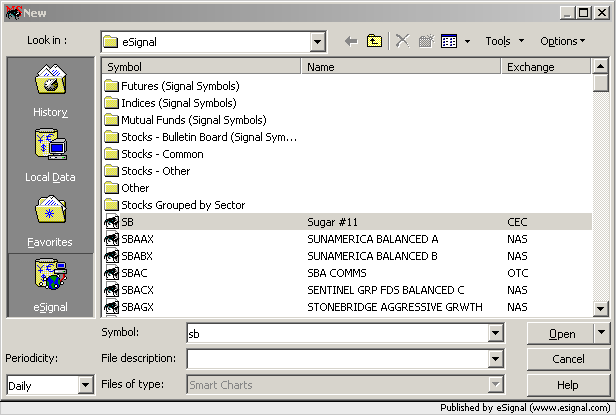Click the security icon beside SBAGX

[112, 307]
